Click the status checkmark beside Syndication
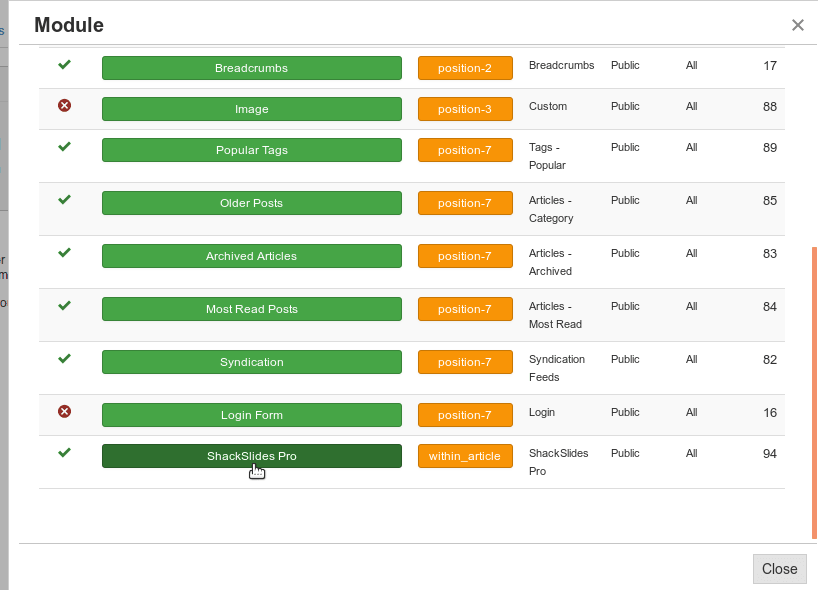This screenshot has height=590, width=818. coord(64,359)
